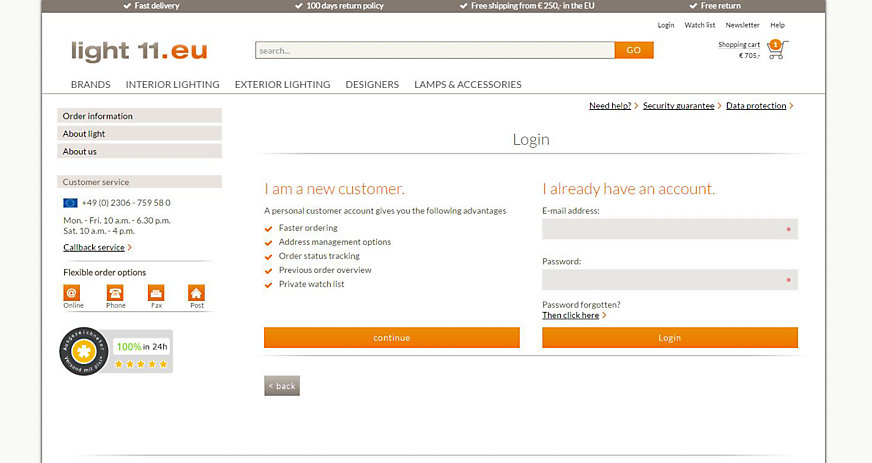Select the Phone order option icon

click(x=116, y=293)
